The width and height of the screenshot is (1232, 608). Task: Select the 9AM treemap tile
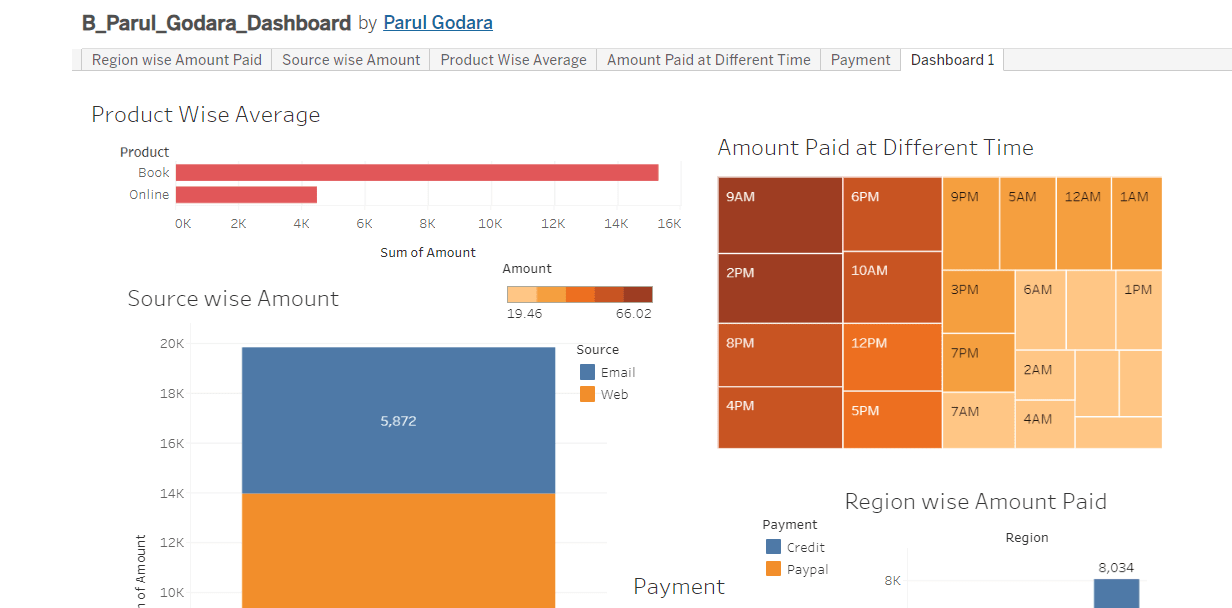tap(780, 215)
